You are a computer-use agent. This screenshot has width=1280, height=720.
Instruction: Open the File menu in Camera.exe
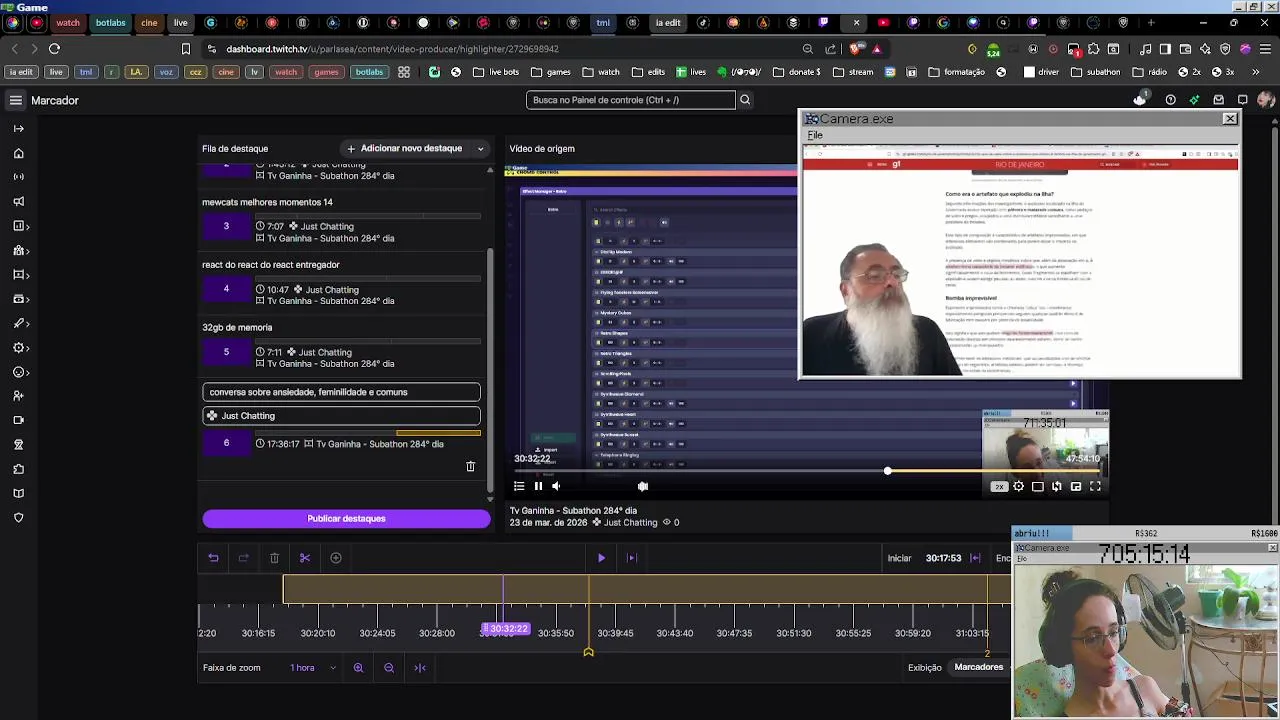point(815,135)
